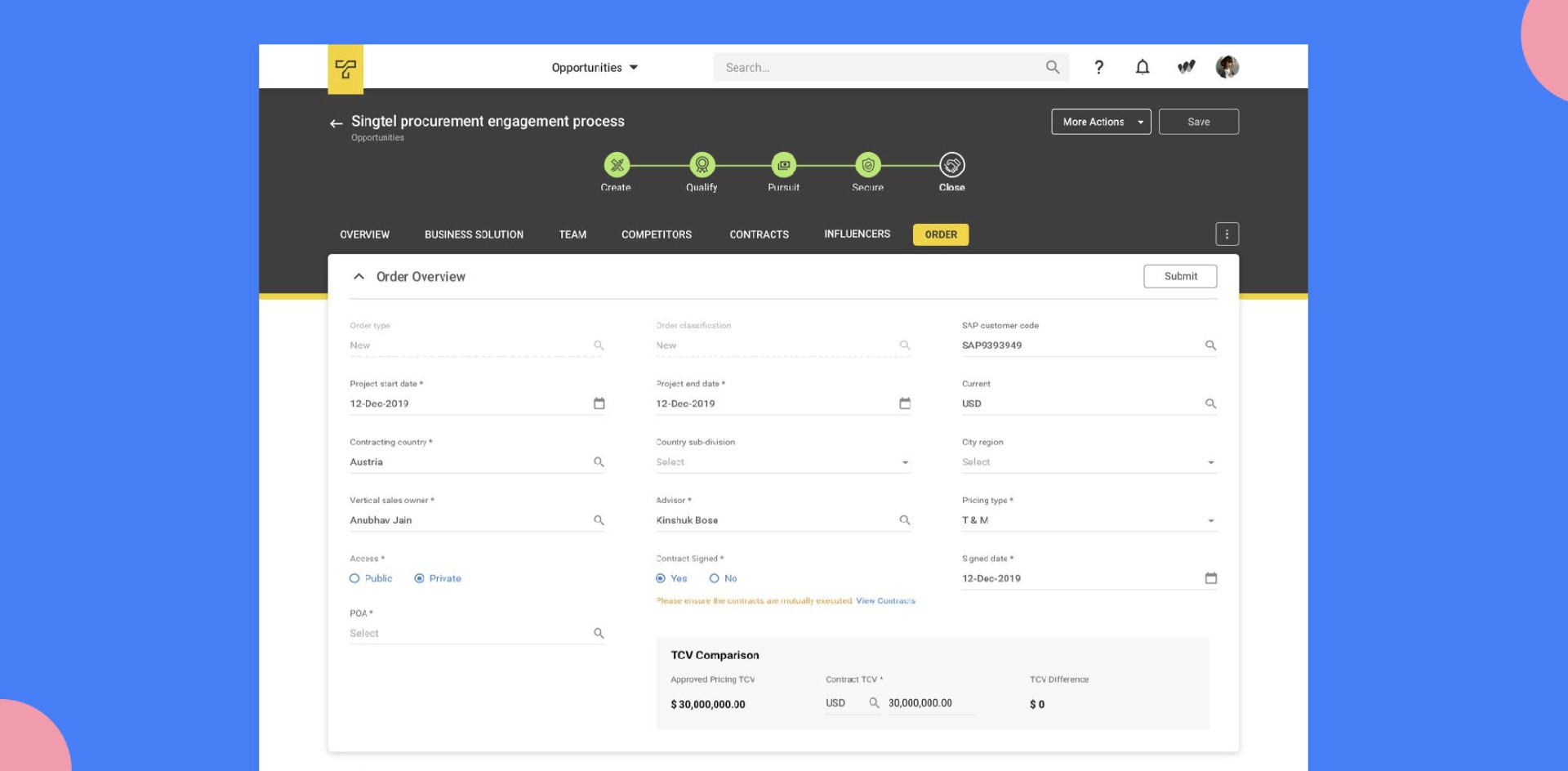Click the Submit button
Viewport: 1568px width, 771px height.
tap(1180, 276)
